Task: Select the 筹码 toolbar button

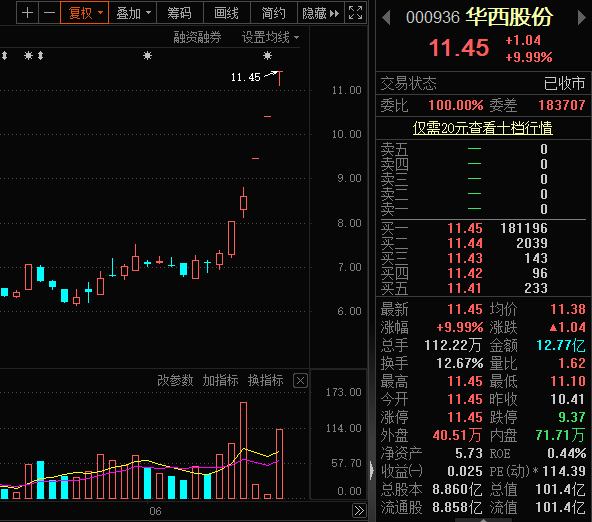Action: click(x=179, y=13)
